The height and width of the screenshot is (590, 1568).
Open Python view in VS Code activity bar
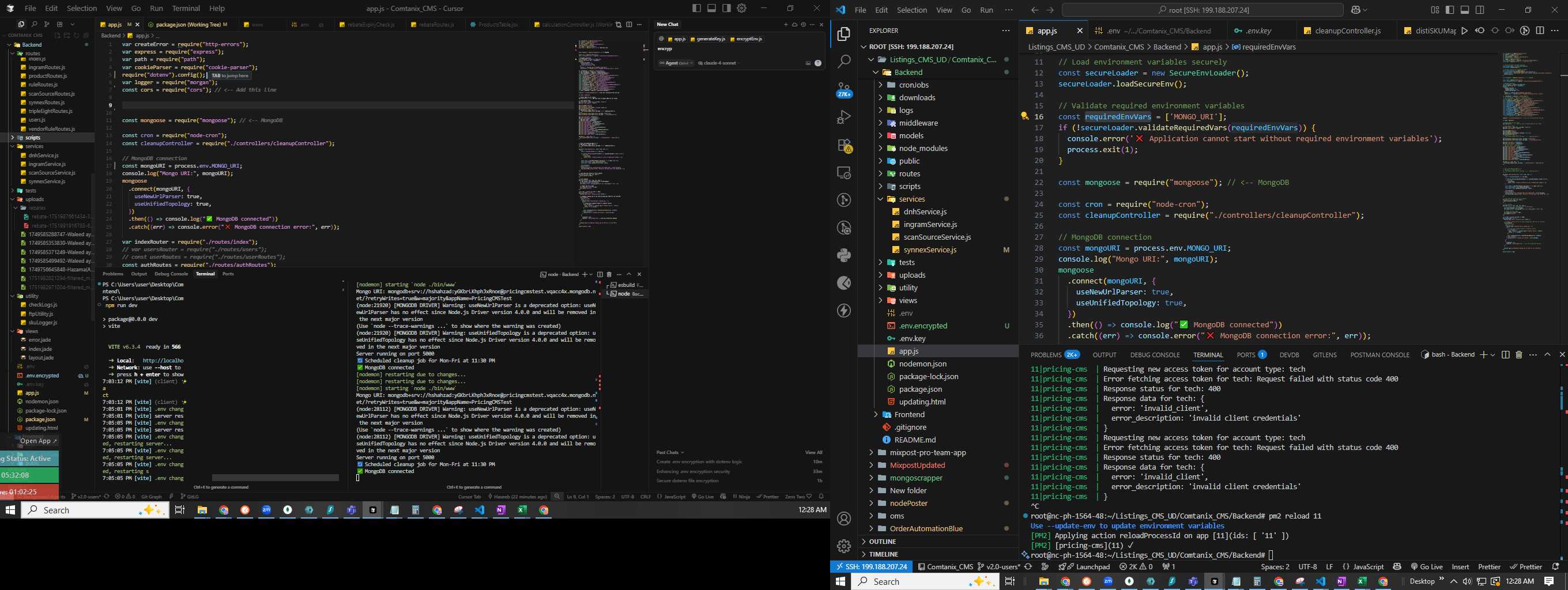[843, 255]
